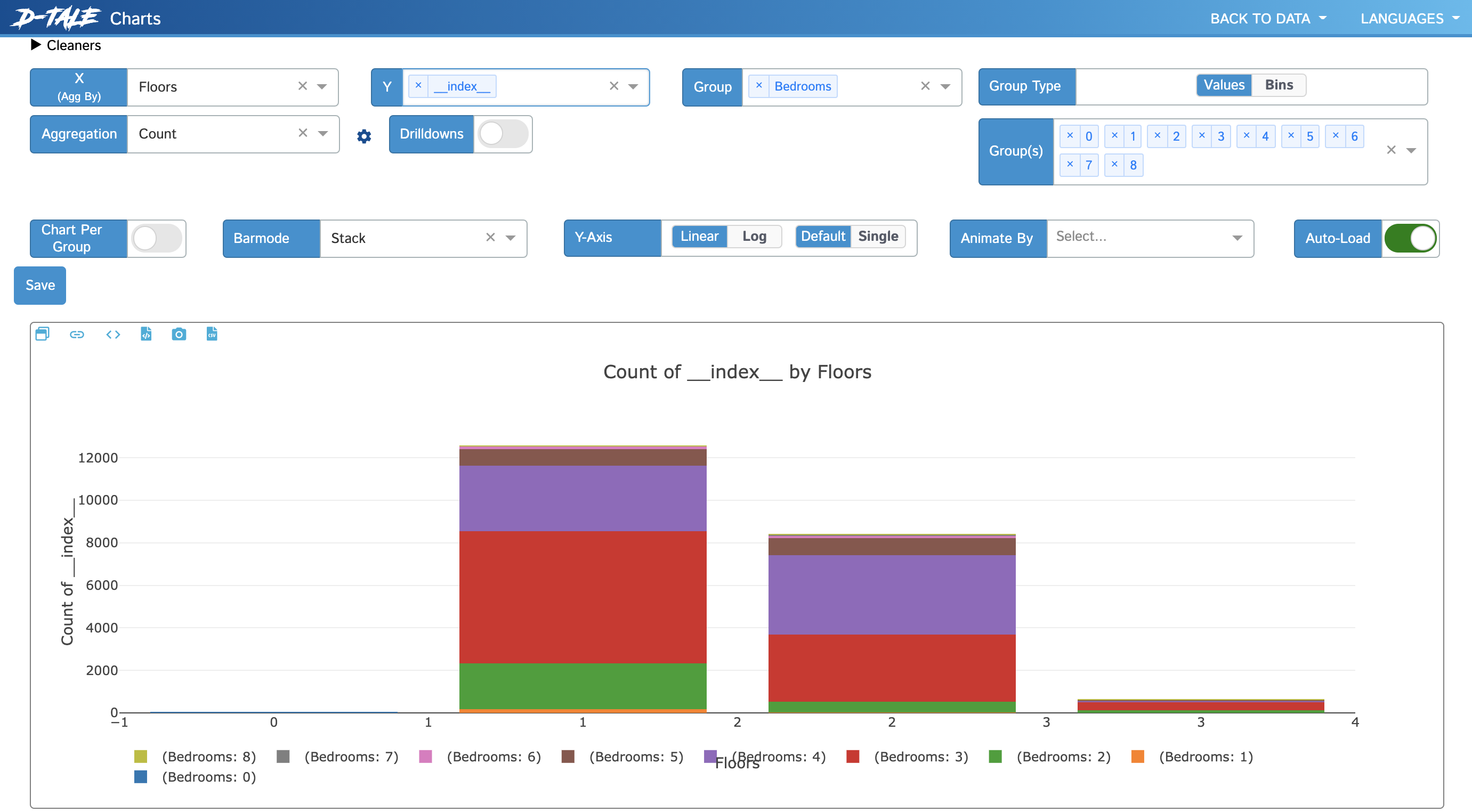Capture the chart as an image

pos(179,334)
